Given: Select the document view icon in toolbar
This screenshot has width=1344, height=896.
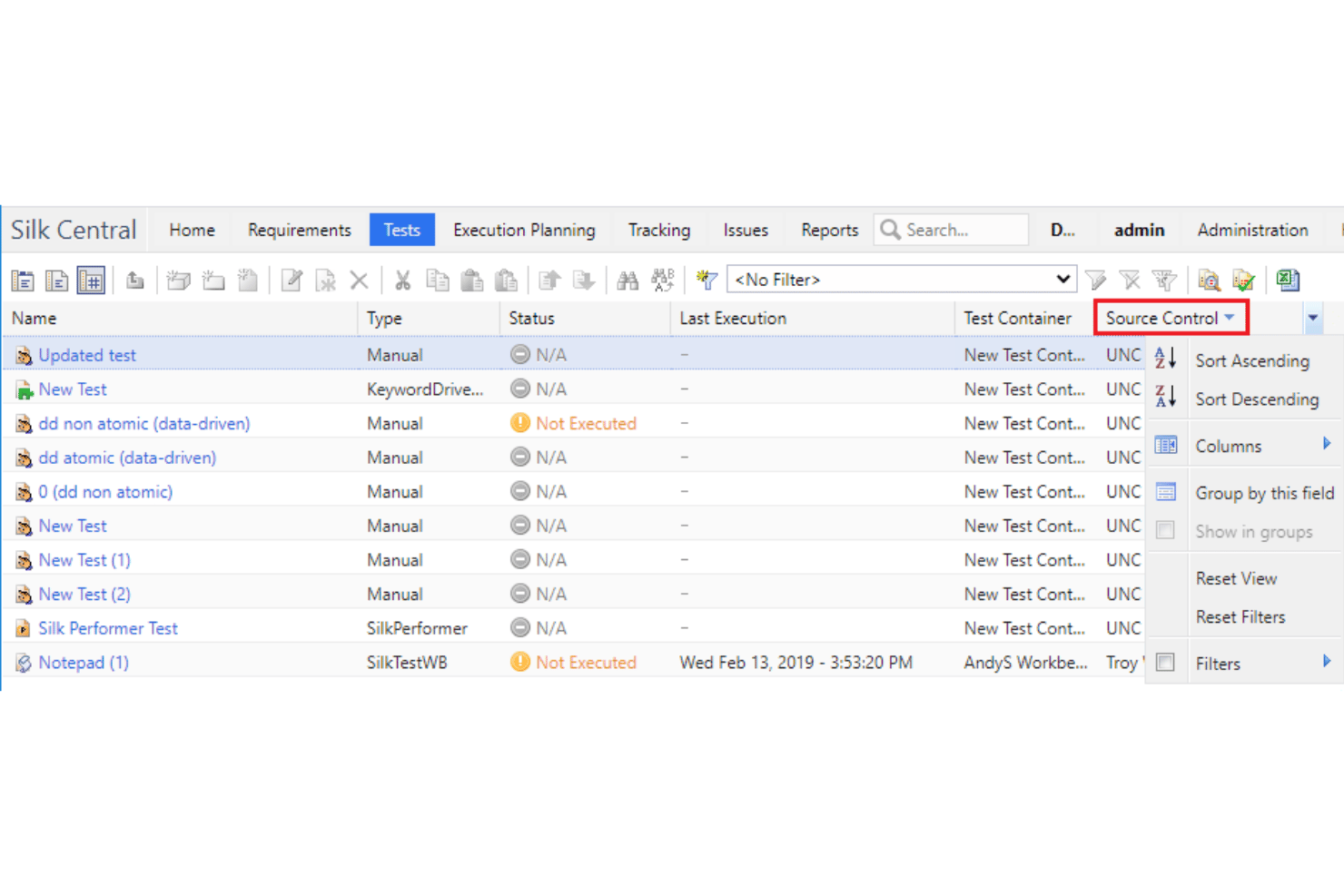Looking at the screenshot, I should [56, 281].
